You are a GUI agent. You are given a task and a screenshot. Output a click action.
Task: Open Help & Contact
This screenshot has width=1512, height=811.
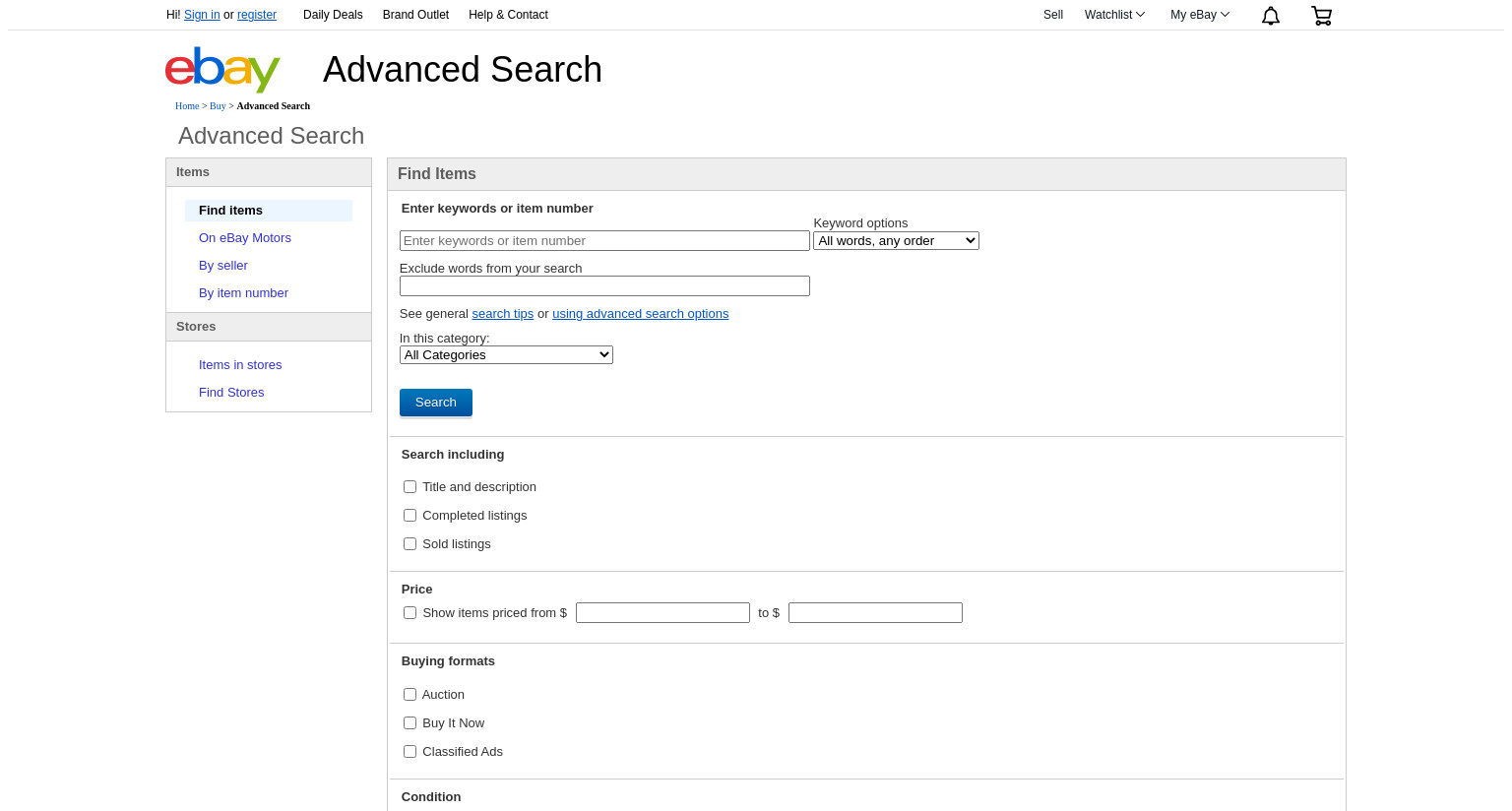click(x=508, y=15)
